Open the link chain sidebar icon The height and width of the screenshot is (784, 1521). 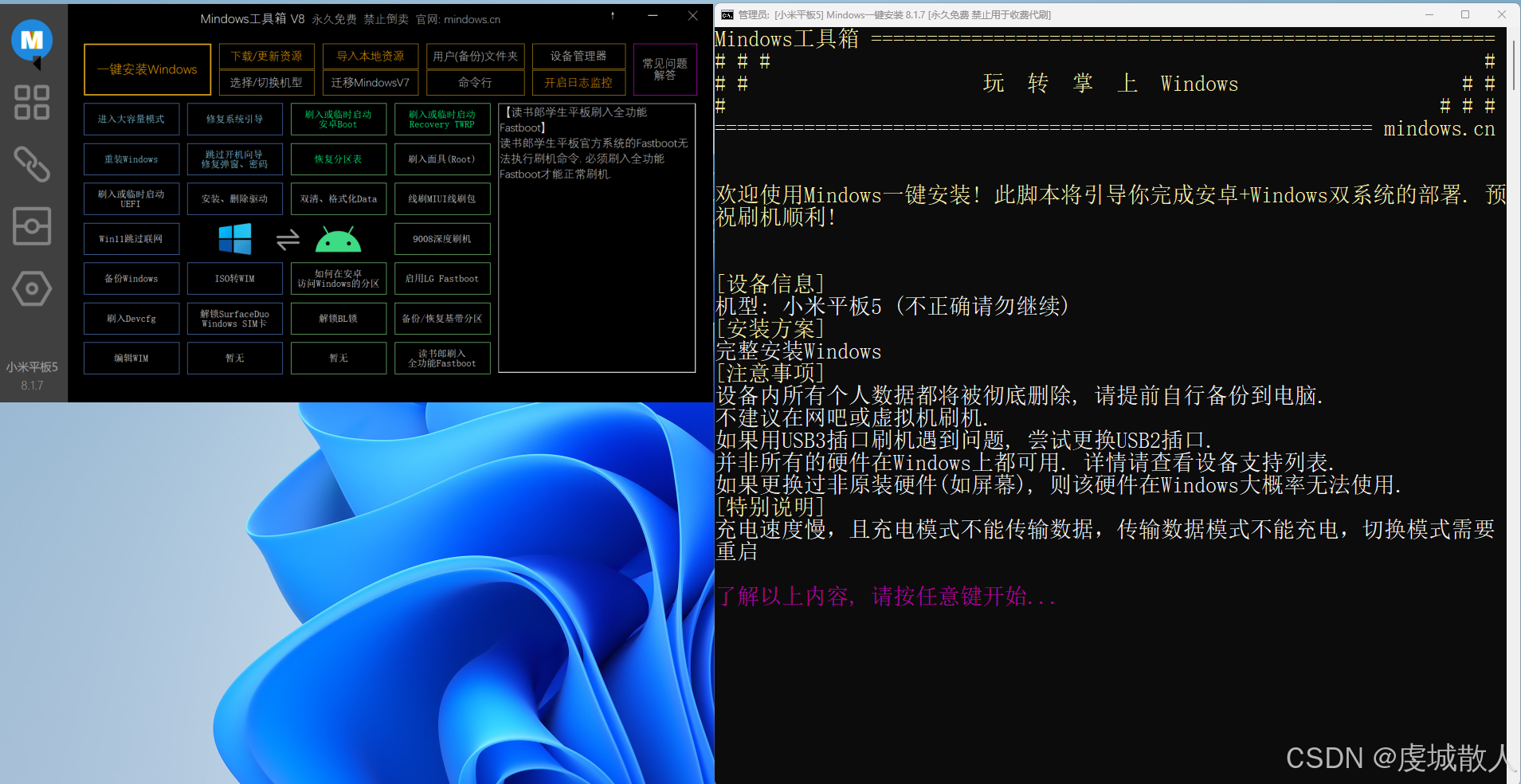point(32,164)
